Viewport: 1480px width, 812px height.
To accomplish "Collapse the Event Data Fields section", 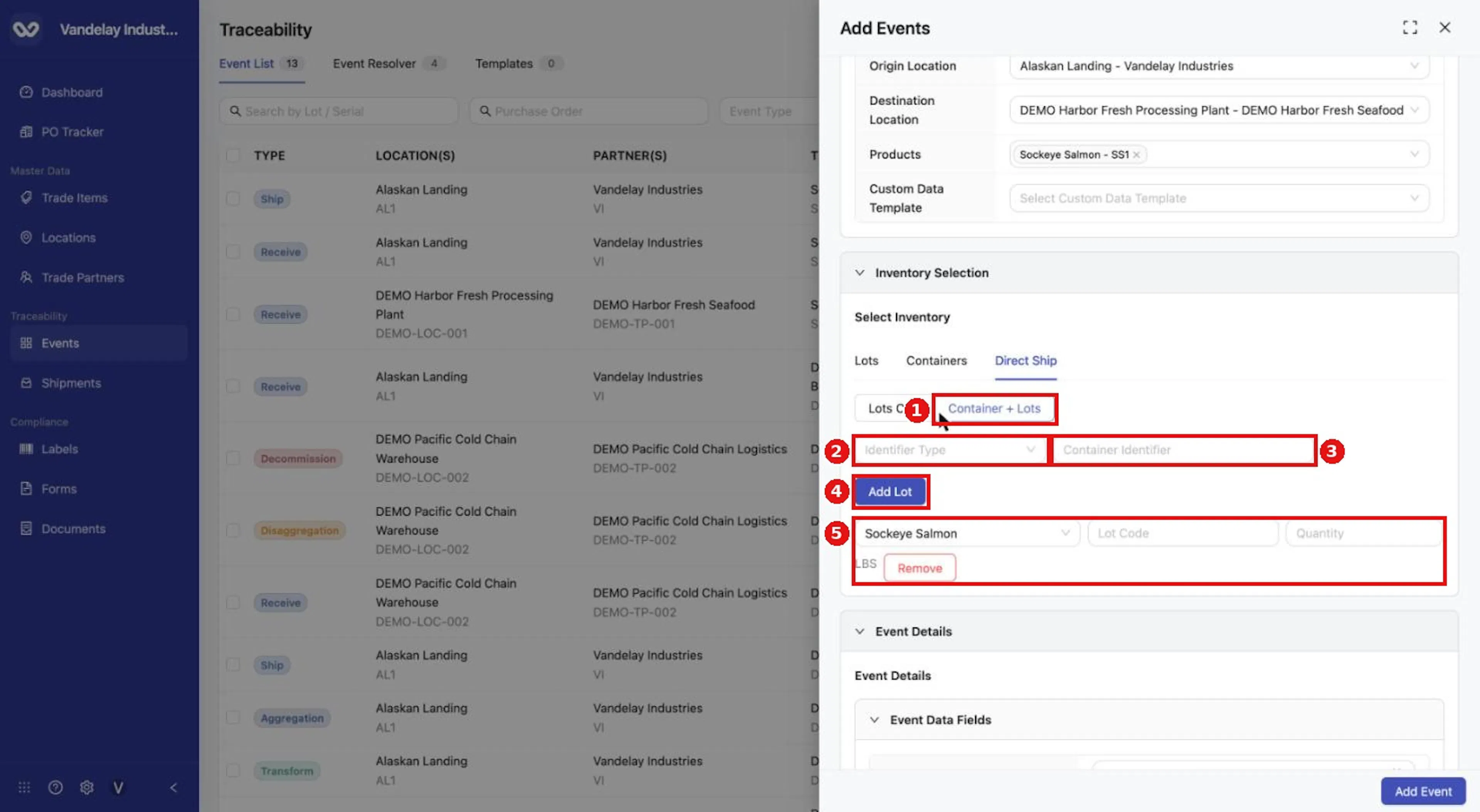I will point(875,720).
